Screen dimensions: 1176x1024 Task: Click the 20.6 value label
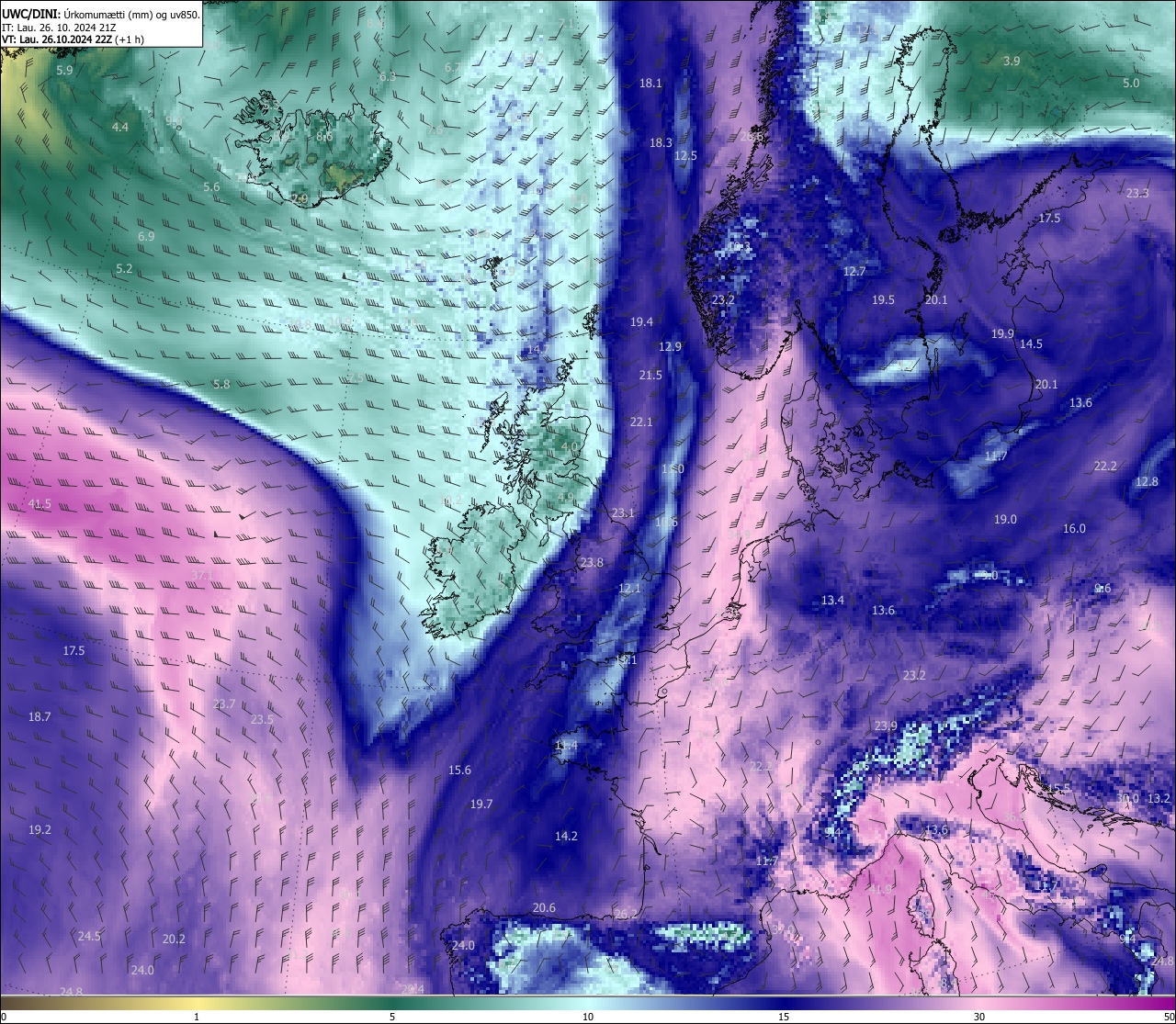(x=544, y=907)
